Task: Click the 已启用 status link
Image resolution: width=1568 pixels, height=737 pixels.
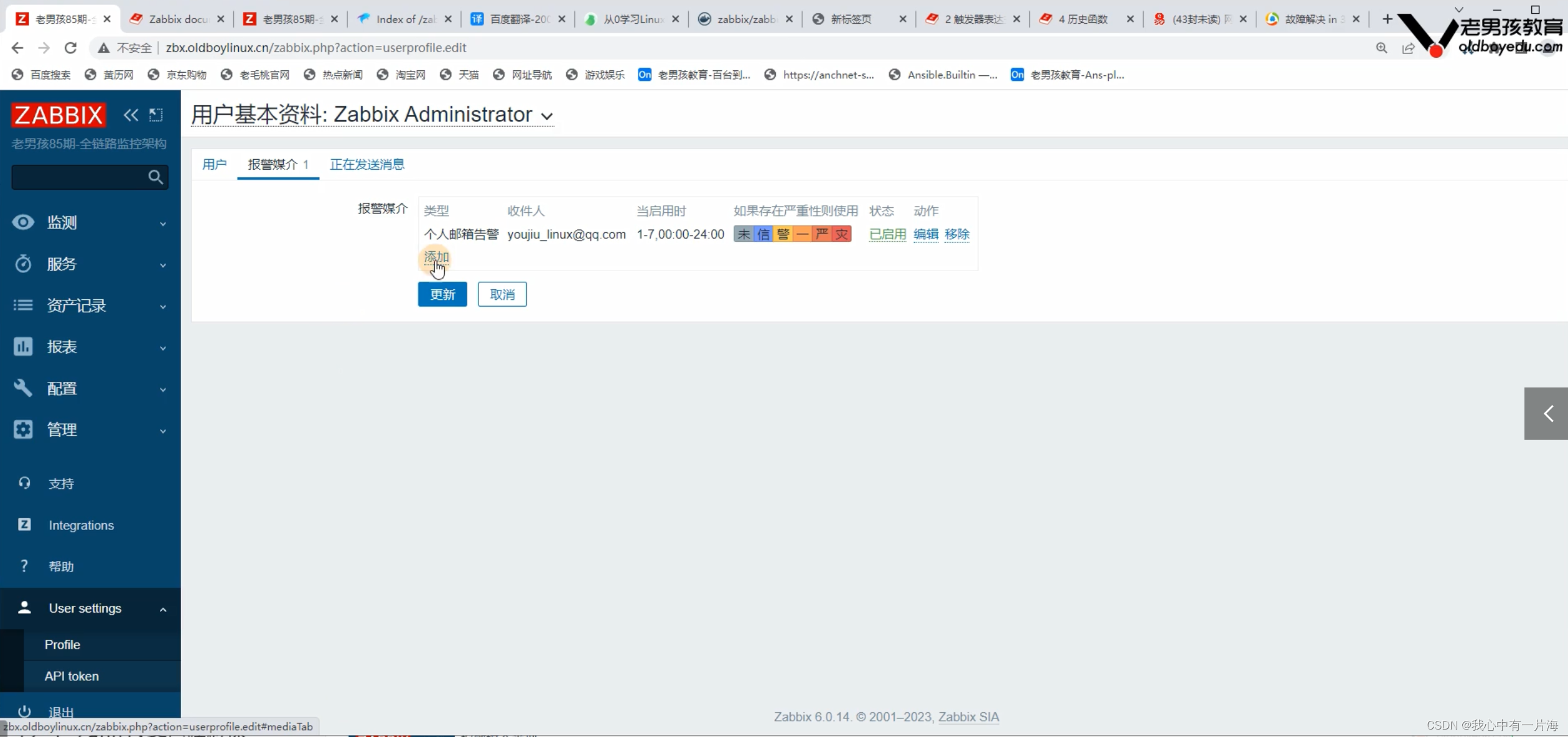Action: (888, 234)
